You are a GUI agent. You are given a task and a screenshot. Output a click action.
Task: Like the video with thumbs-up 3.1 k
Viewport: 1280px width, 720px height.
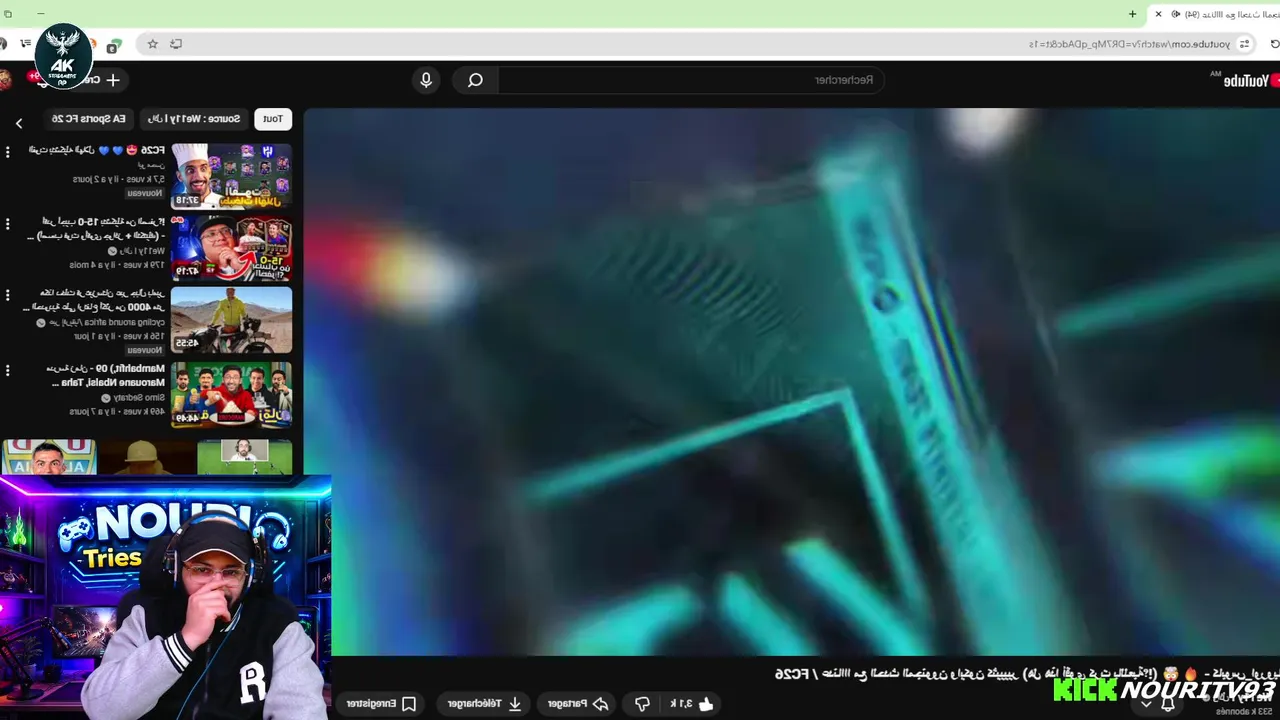(692, 704)
